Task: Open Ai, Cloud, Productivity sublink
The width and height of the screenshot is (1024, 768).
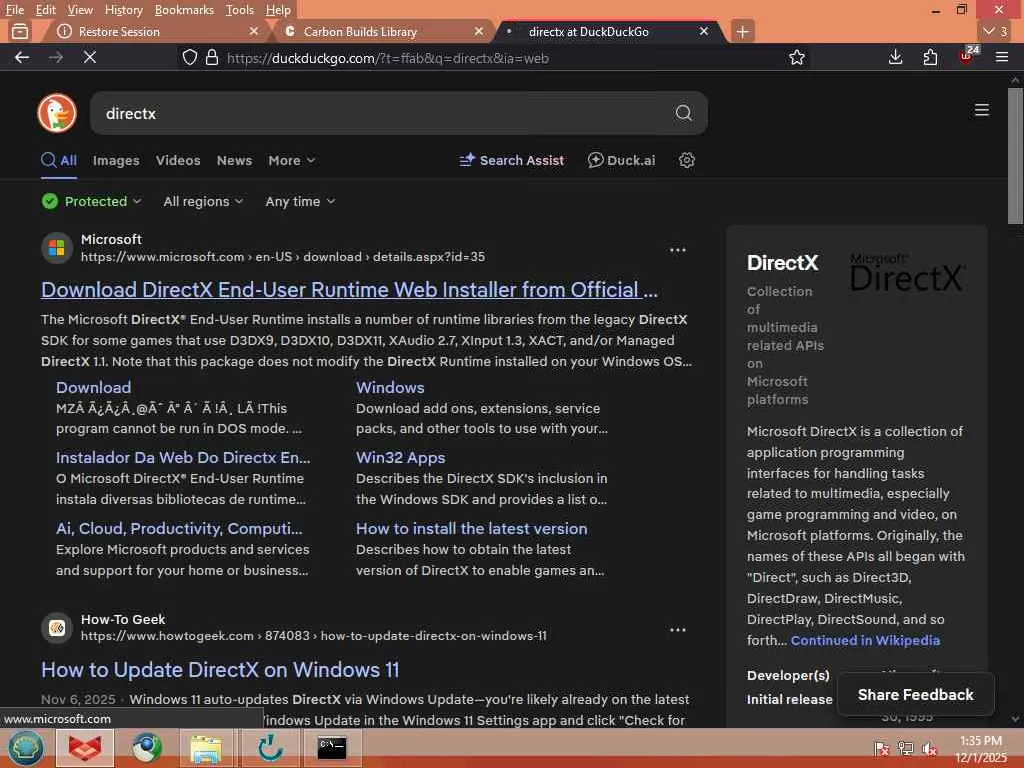Action: click(179, 528)
